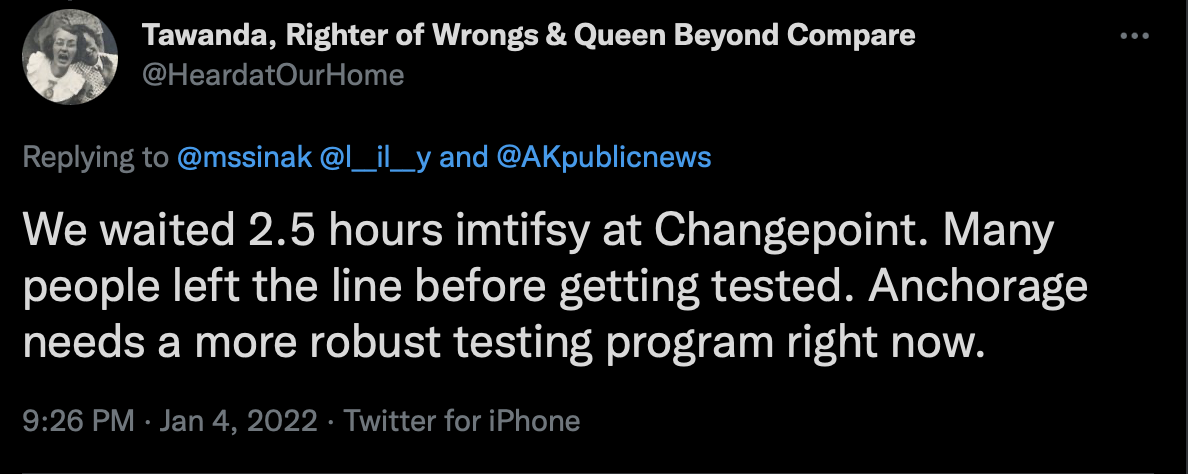Click the 9:26 PM timestamp
Image resolution: width=1188 pixels, height=474 pixels.
click(78, 420)
